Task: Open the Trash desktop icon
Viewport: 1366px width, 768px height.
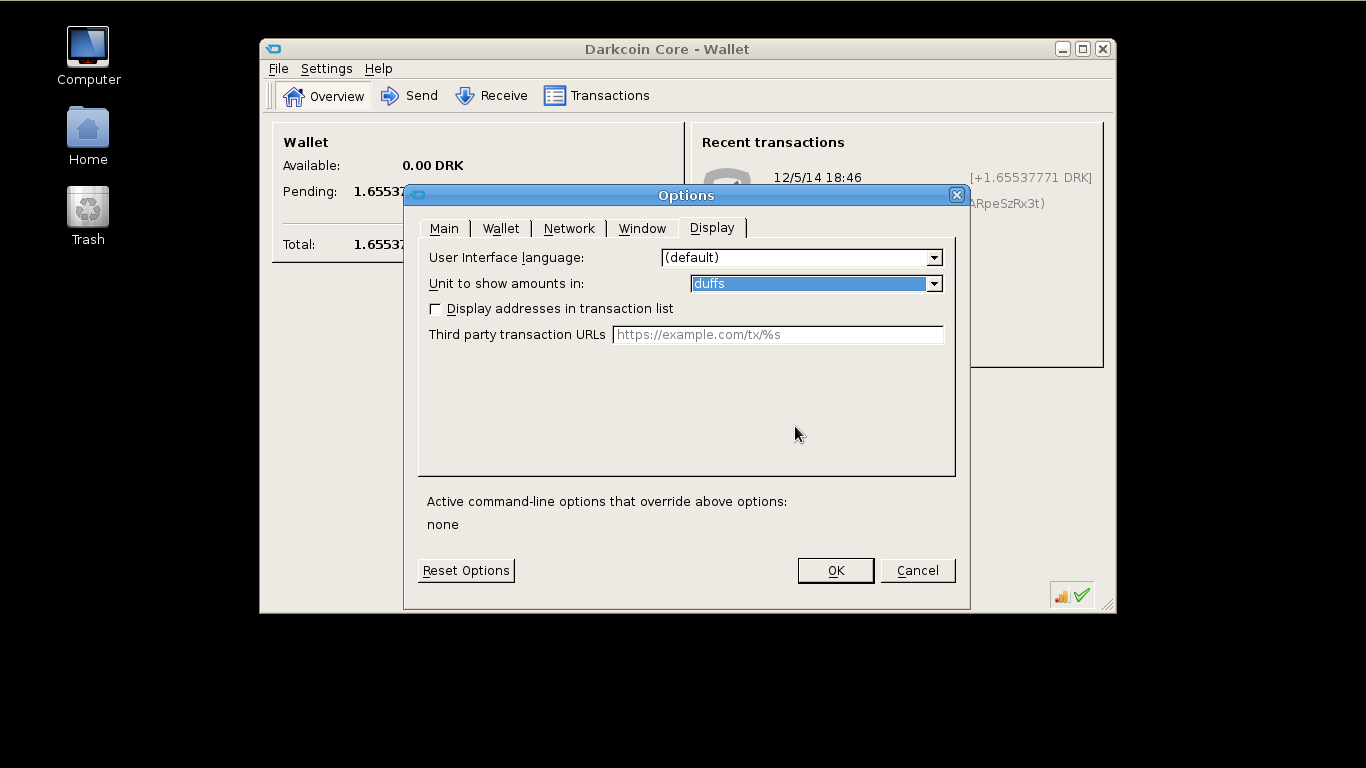Action: [88, 216]
